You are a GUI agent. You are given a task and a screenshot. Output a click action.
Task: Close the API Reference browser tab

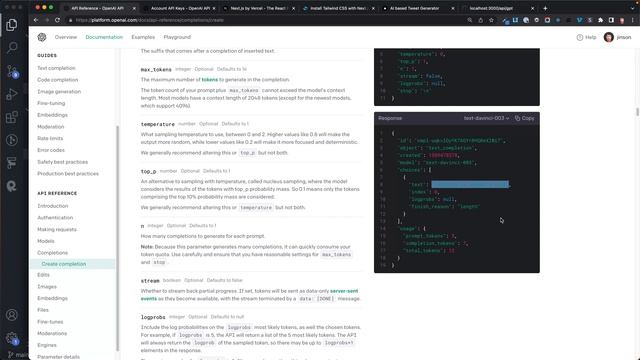tap(134, 8)
